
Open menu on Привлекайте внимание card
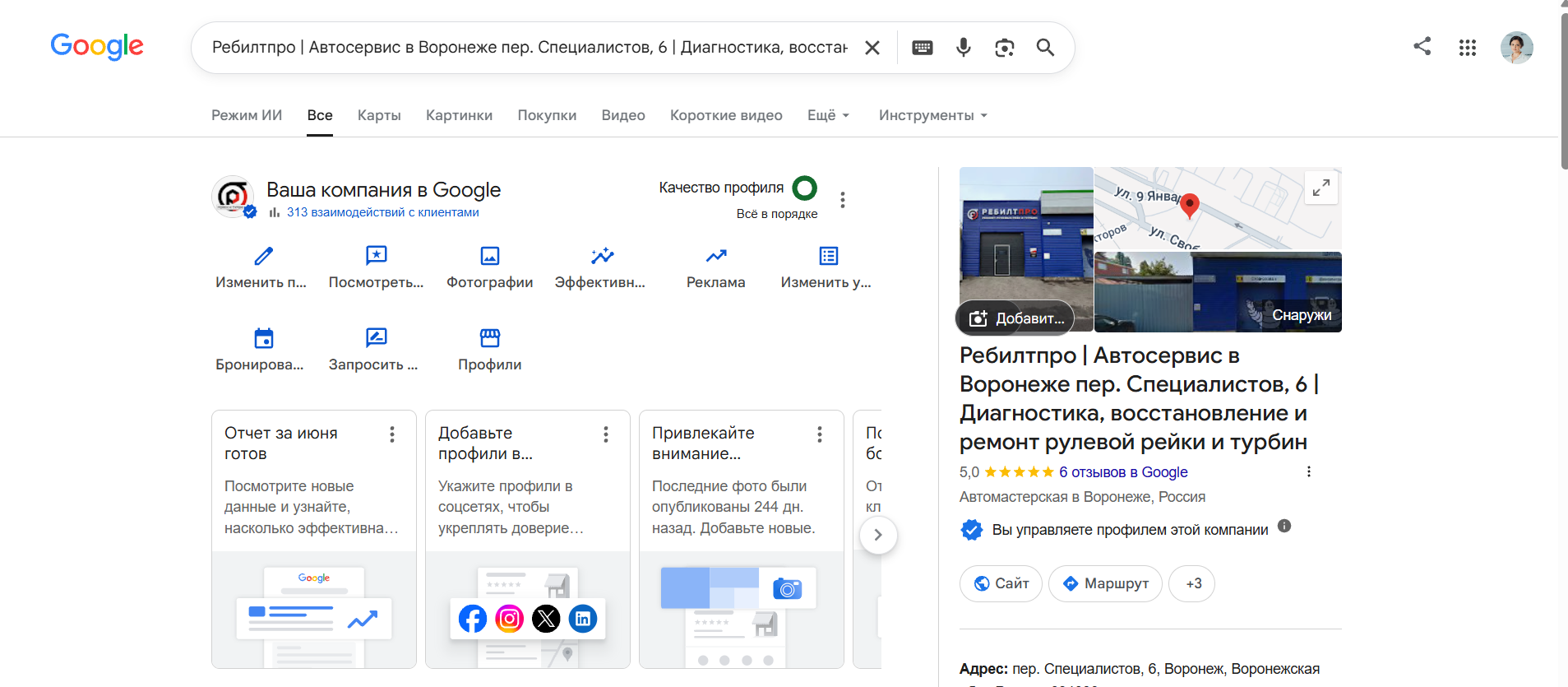pyautogui.click(x=820, y=434)
